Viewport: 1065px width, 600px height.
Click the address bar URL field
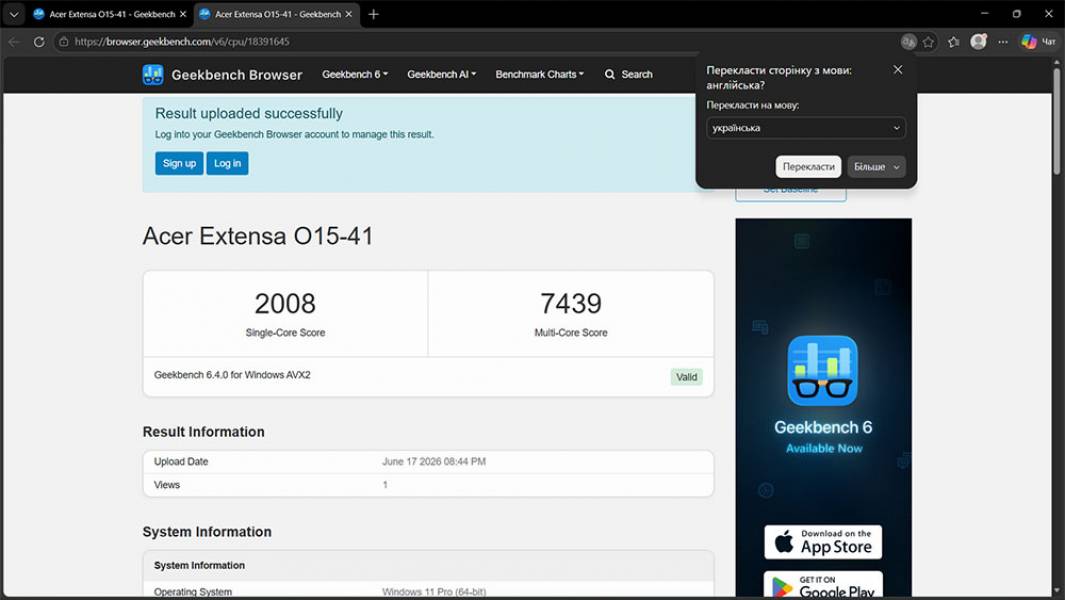[475, 42]
